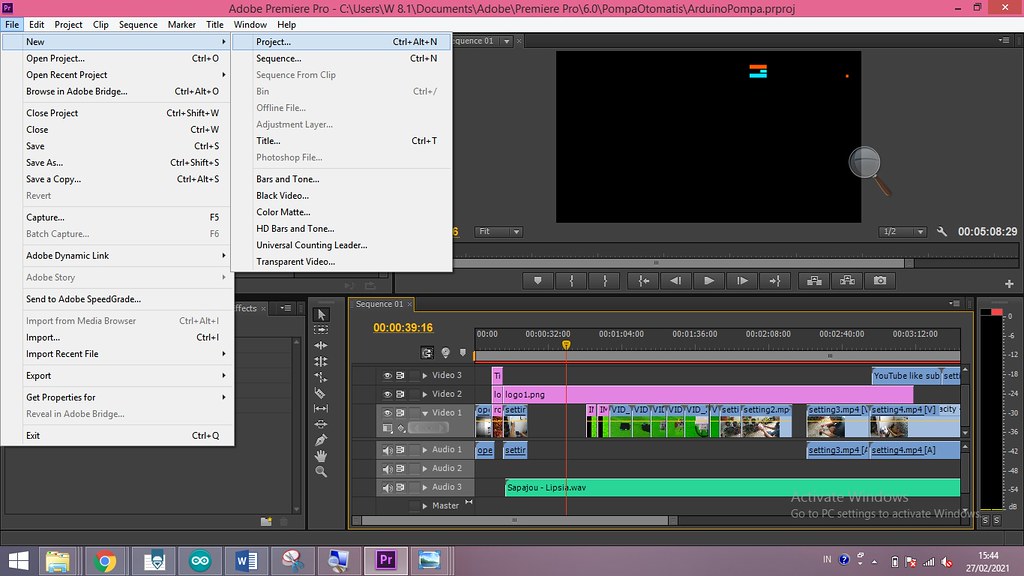Screen dimensions: 1024x576
Task: Select Sapajou - Lipsia.wav audio clip
Action: pyautogui.click(x=732, y=488)
